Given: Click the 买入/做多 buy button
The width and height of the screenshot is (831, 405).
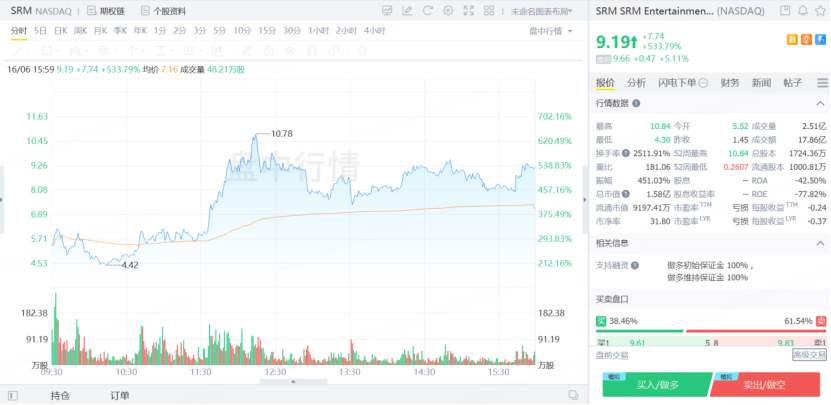Looking at the screenshot, I should tap(658, 384).
